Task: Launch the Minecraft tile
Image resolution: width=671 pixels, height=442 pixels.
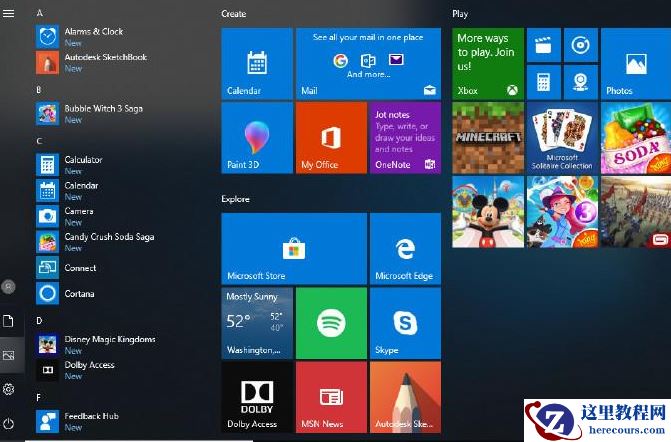Action: tap(488, 138)
